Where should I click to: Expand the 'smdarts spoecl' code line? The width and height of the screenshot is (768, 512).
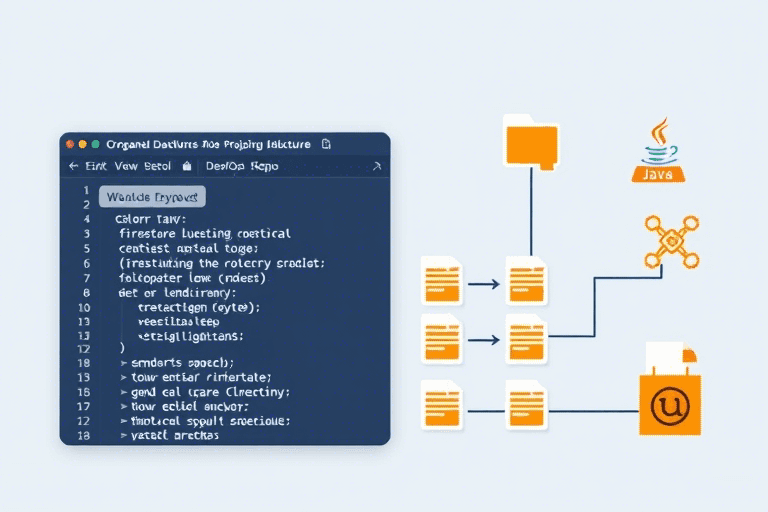124,363
